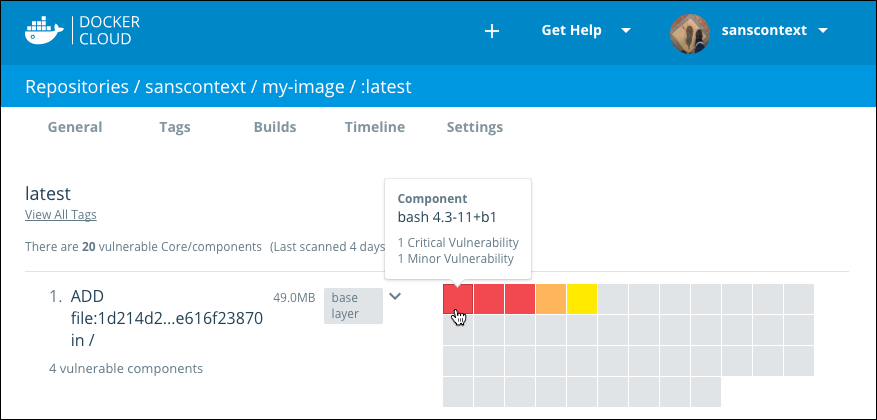Switch to the Tags tab
This screenshot has width=877, height=420.
pos(174,127)
